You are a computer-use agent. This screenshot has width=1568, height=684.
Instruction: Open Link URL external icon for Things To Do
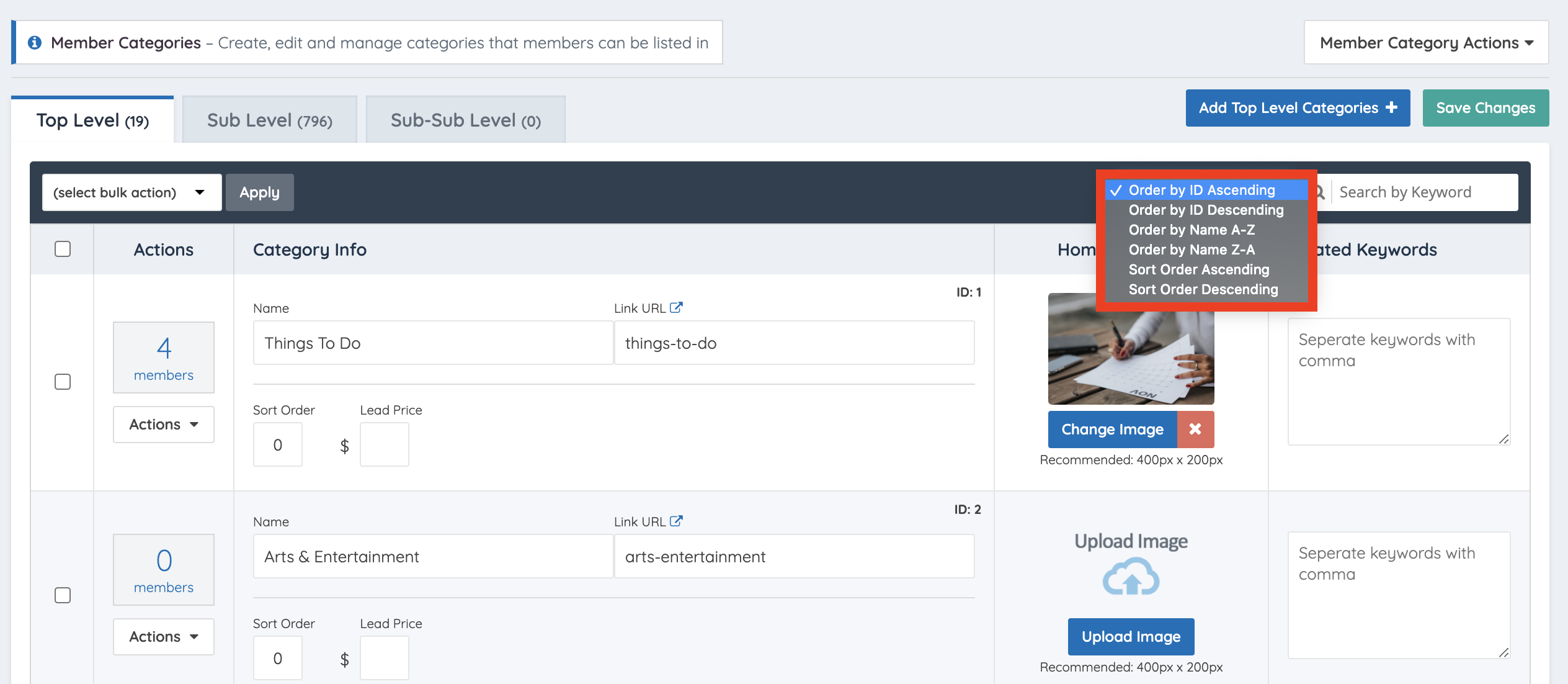pos(676,307)
